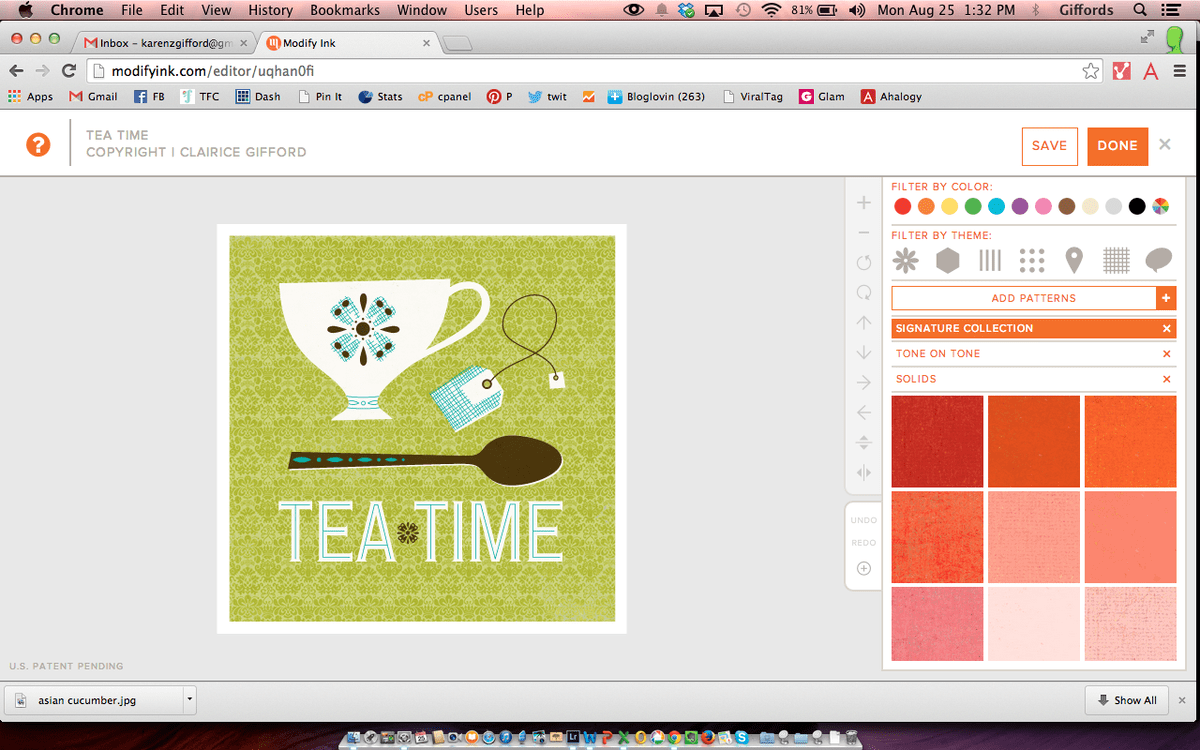Filter patterns by turquoise blue color
Viewport: 1200px width, 750px height.
996,207
